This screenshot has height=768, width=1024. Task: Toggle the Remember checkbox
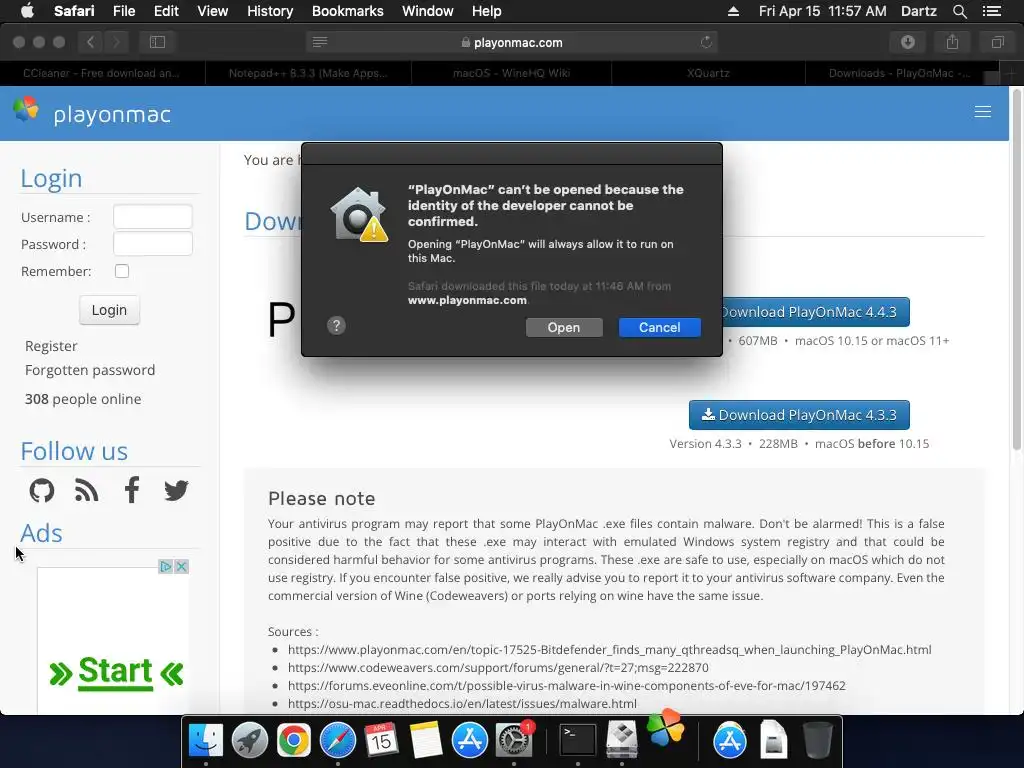tap(122, 271)
